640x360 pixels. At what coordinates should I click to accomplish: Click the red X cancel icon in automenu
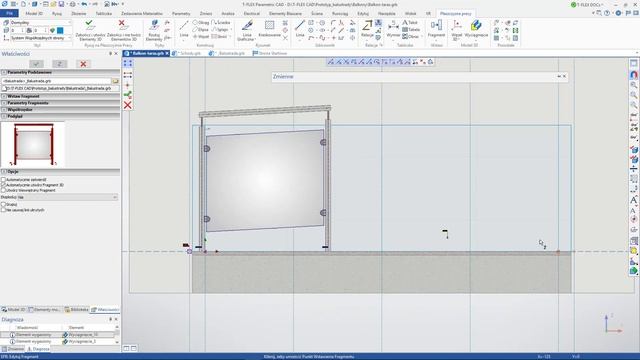click(128, 105)
